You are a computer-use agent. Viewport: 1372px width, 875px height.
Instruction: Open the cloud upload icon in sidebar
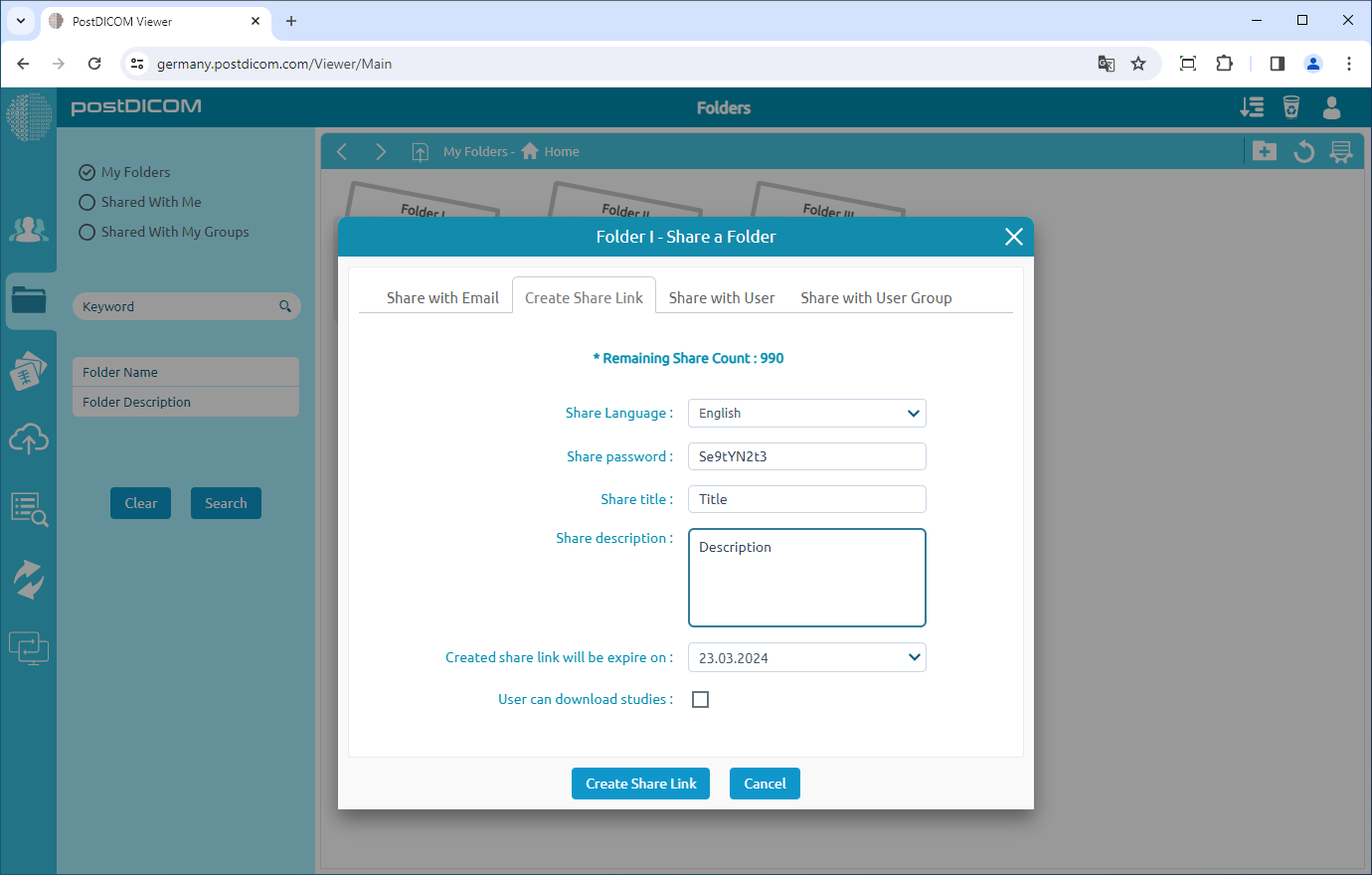pyautogui.click(x=29, y=438)
